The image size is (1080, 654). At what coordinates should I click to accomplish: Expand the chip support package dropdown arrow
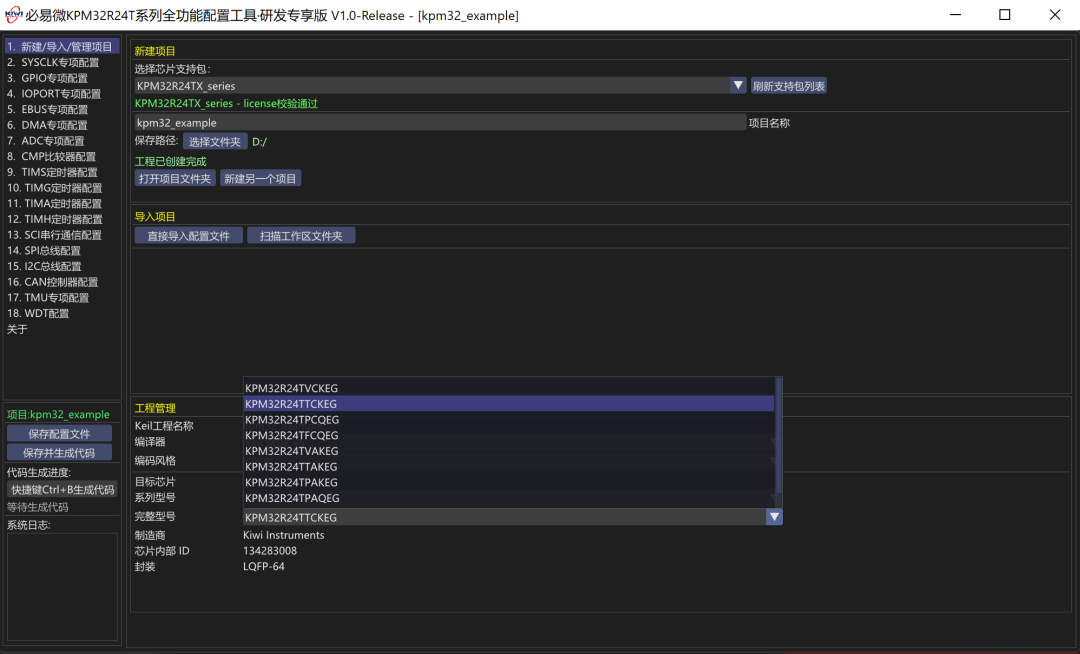point(738,85)
